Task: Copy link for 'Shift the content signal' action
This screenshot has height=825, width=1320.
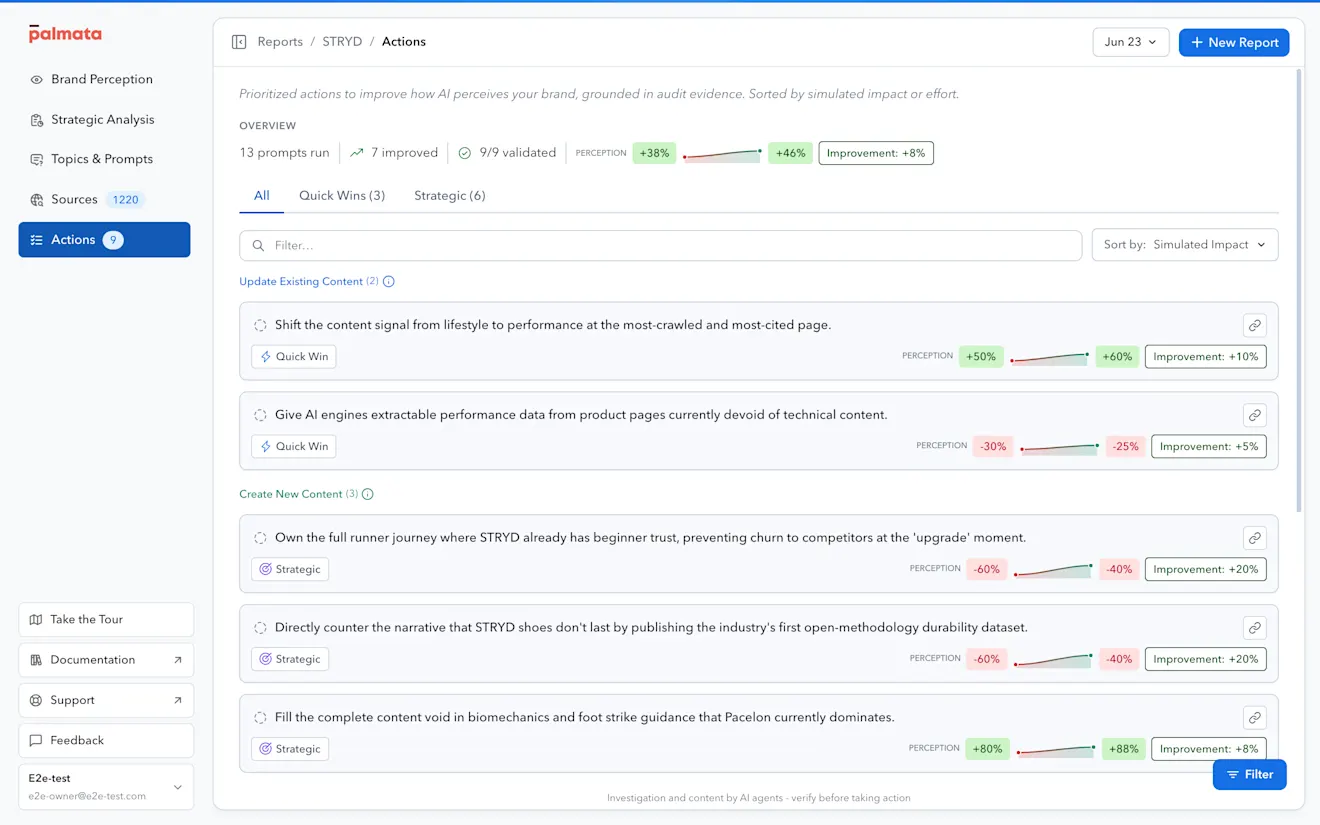Action: 1254,325
